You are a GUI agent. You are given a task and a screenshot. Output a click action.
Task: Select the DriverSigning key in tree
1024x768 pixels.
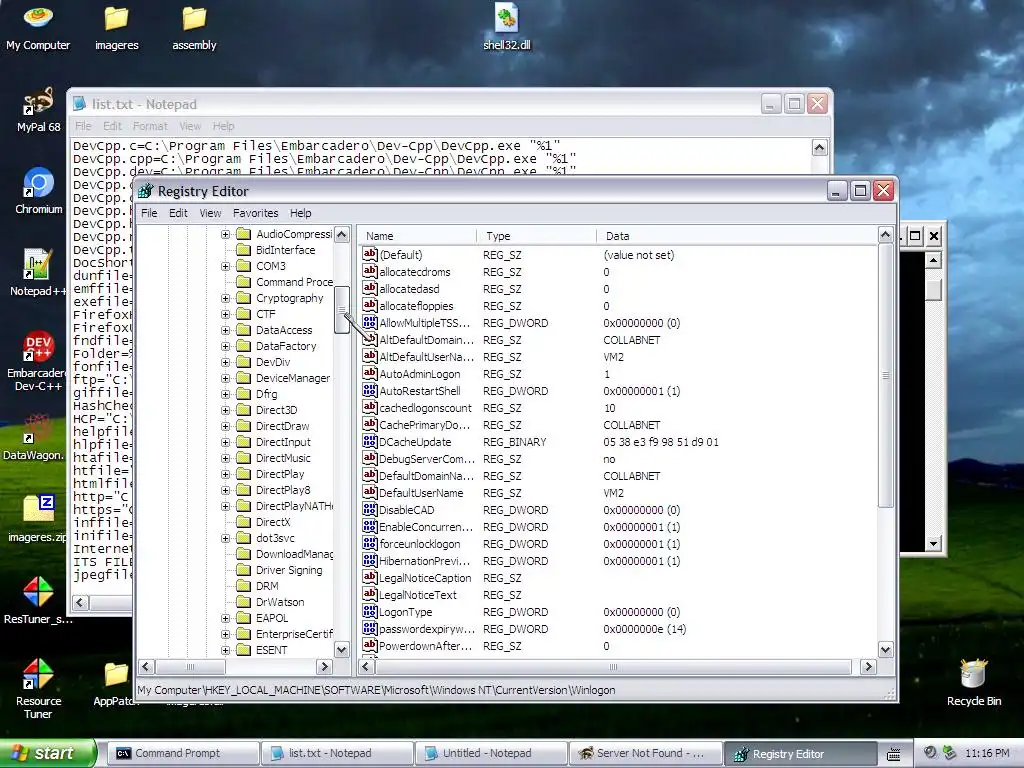(289, 570)
